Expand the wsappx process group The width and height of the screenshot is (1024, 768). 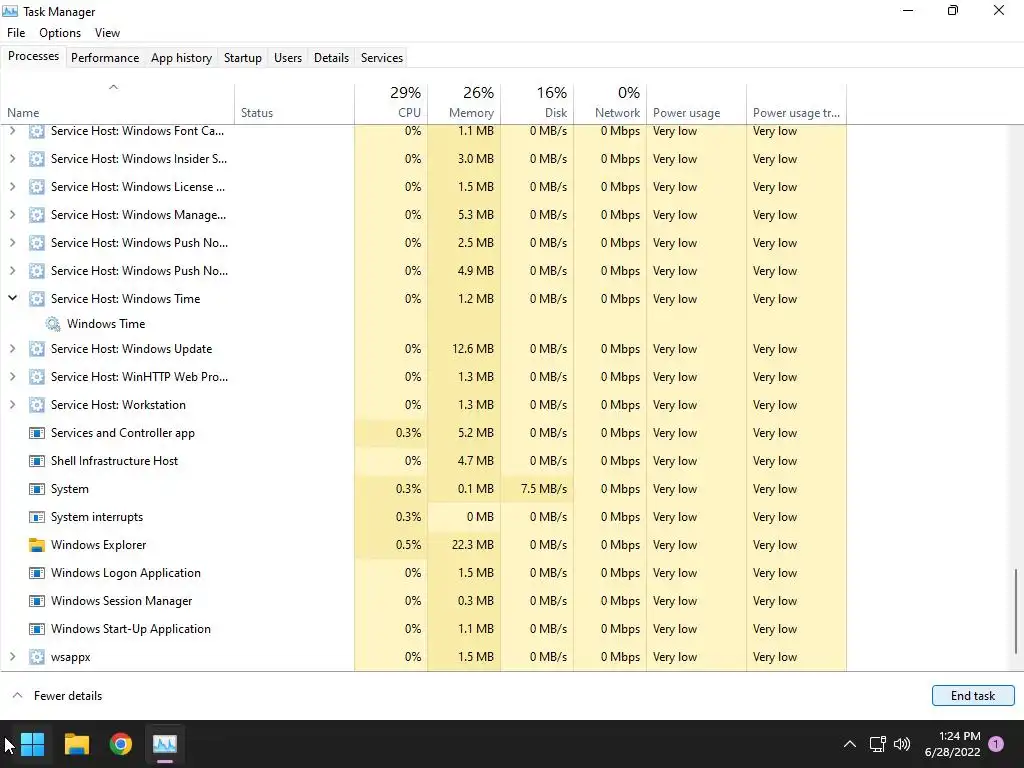point(12,657)
